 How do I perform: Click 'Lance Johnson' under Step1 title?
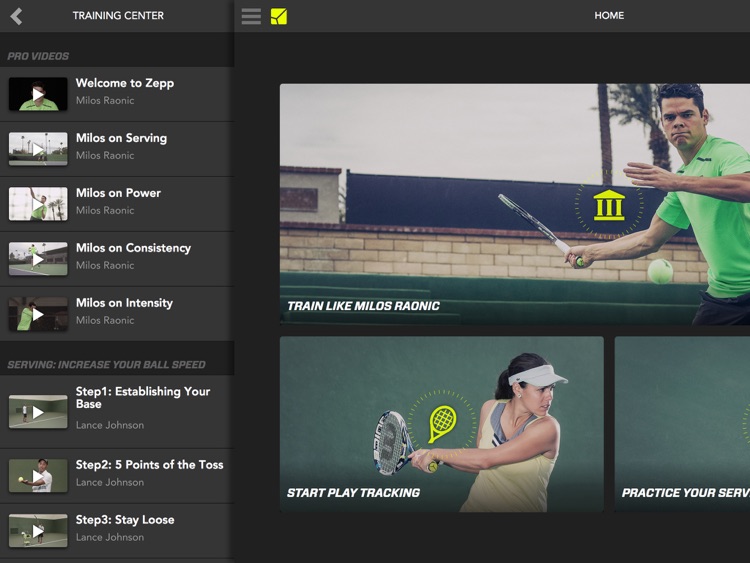(x=110, y=425)
